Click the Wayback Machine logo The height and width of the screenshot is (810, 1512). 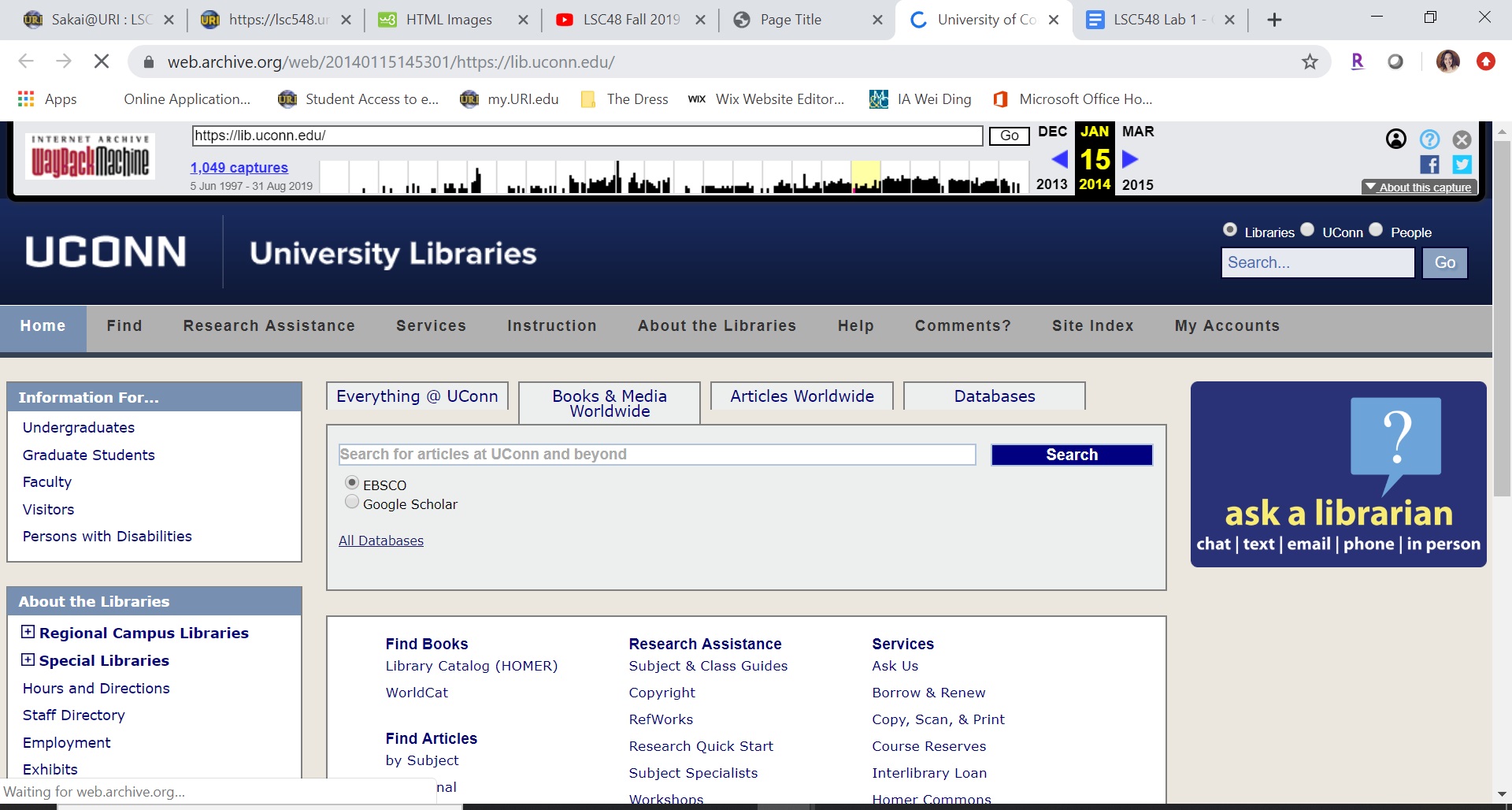(90, 156)
